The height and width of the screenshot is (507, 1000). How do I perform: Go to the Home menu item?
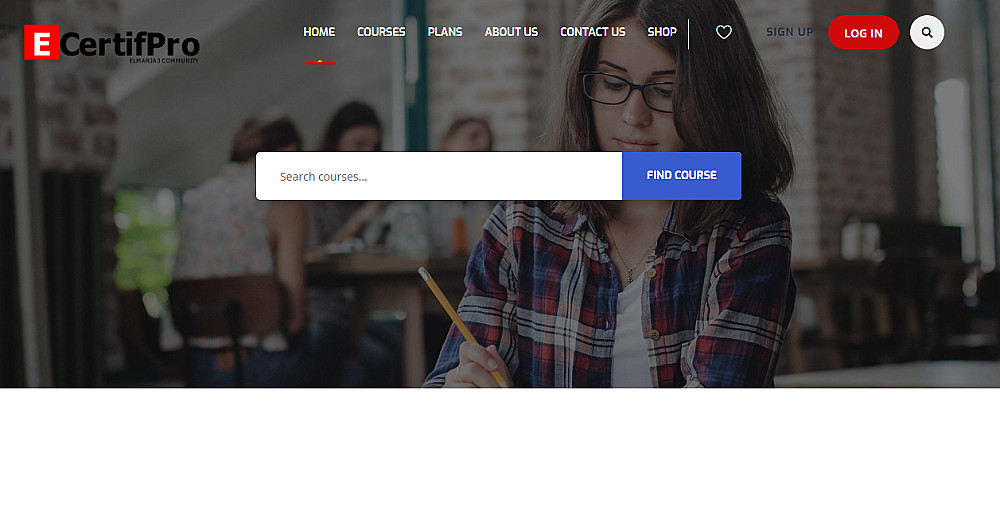pos(319,32)
